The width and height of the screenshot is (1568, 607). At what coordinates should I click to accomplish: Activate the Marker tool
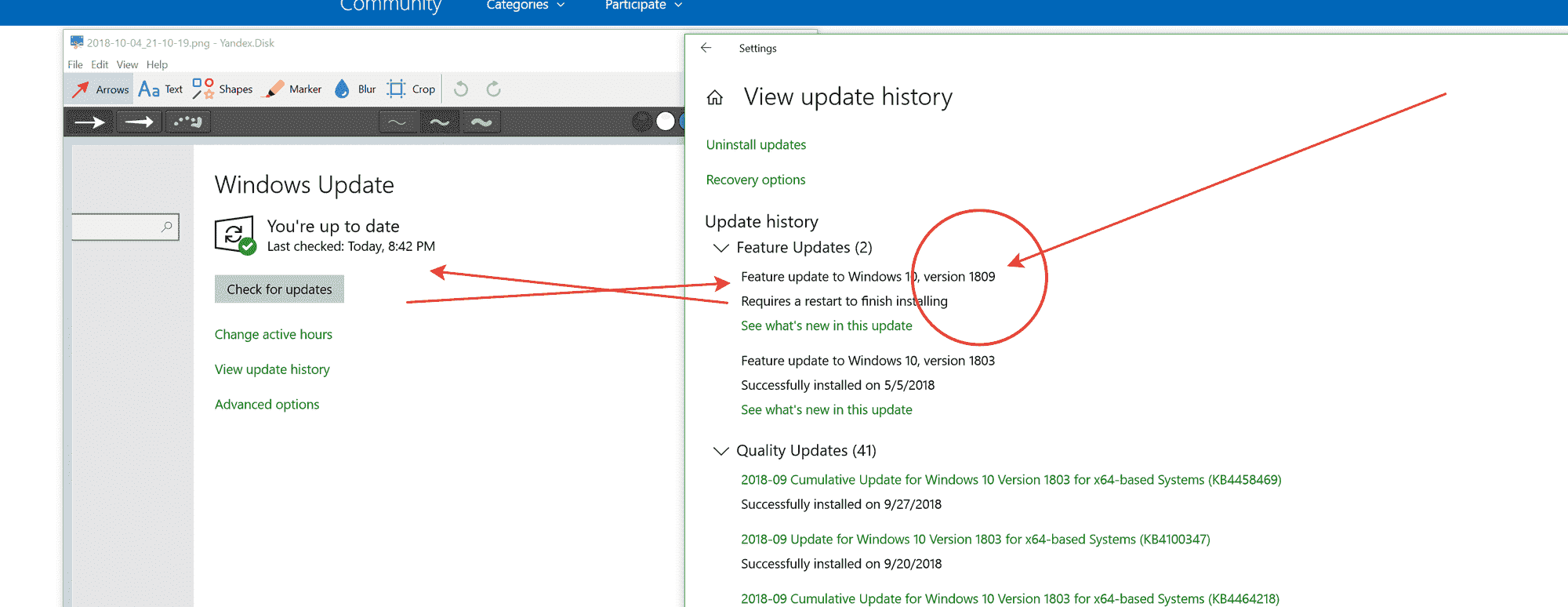coord(294,89)
